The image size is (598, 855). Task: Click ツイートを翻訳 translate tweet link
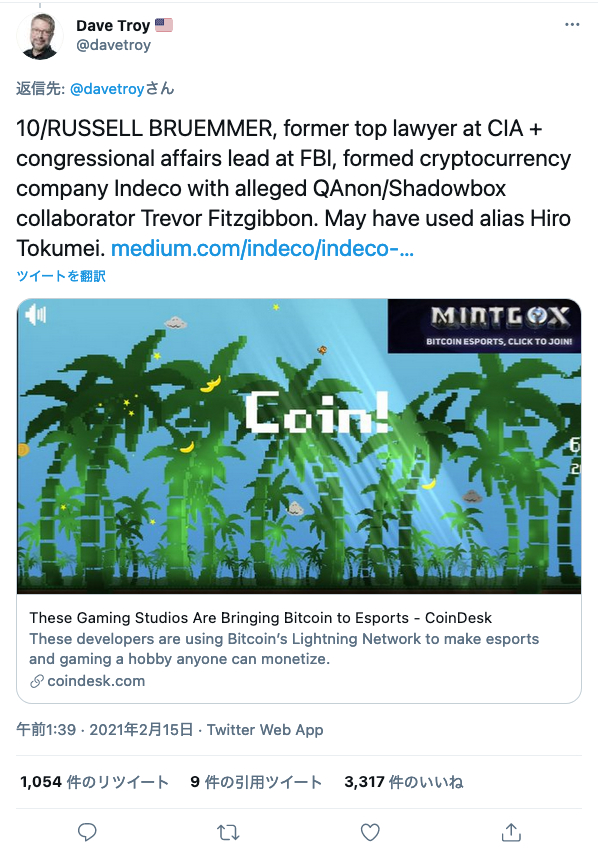coord(61,276)
